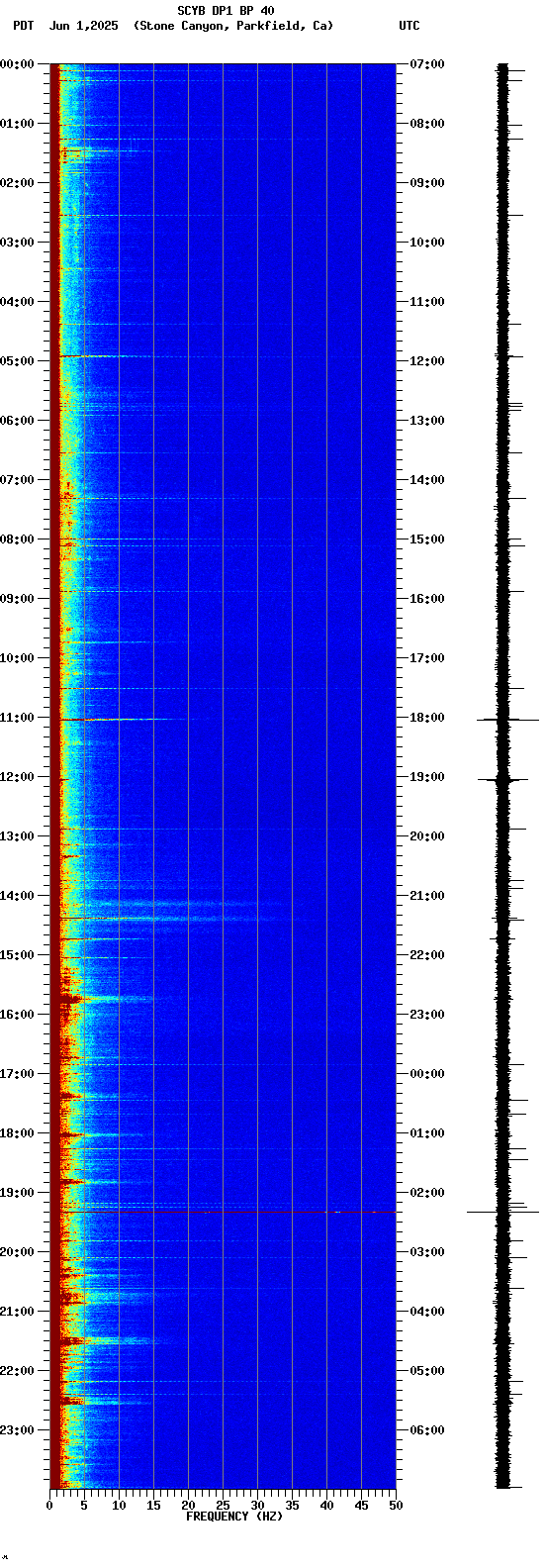Select the 04:00 label on the PDT axis
Viewport: 546px width, 1568px height.
(16, 302)
